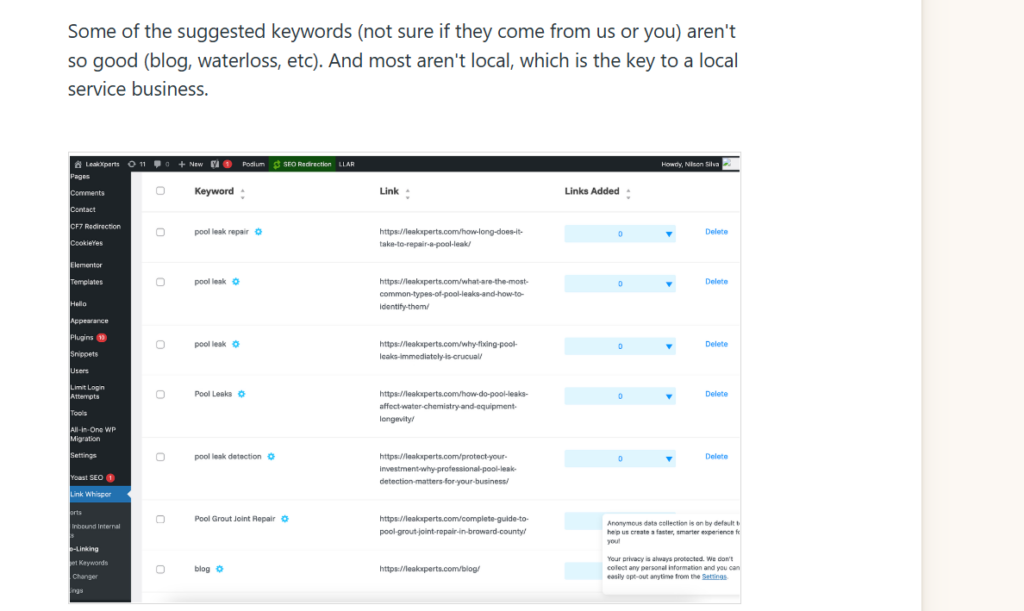Click the Settings link in privacy notice
This screenshot has height=611, width=1024.
click(x=714, y=576)
